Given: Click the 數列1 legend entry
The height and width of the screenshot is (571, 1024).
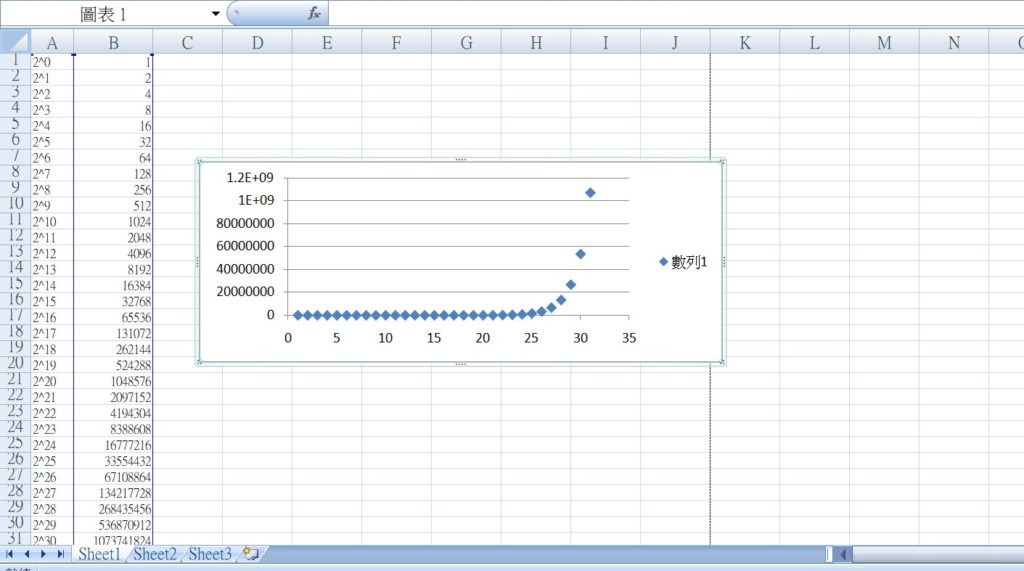Looking at the screenshot, I should (x=683, y=262).
